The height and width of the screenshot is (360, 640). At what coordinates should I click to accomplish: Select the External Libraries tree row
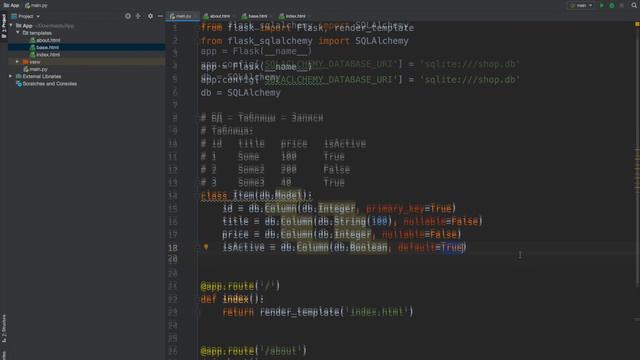[39, 76]
